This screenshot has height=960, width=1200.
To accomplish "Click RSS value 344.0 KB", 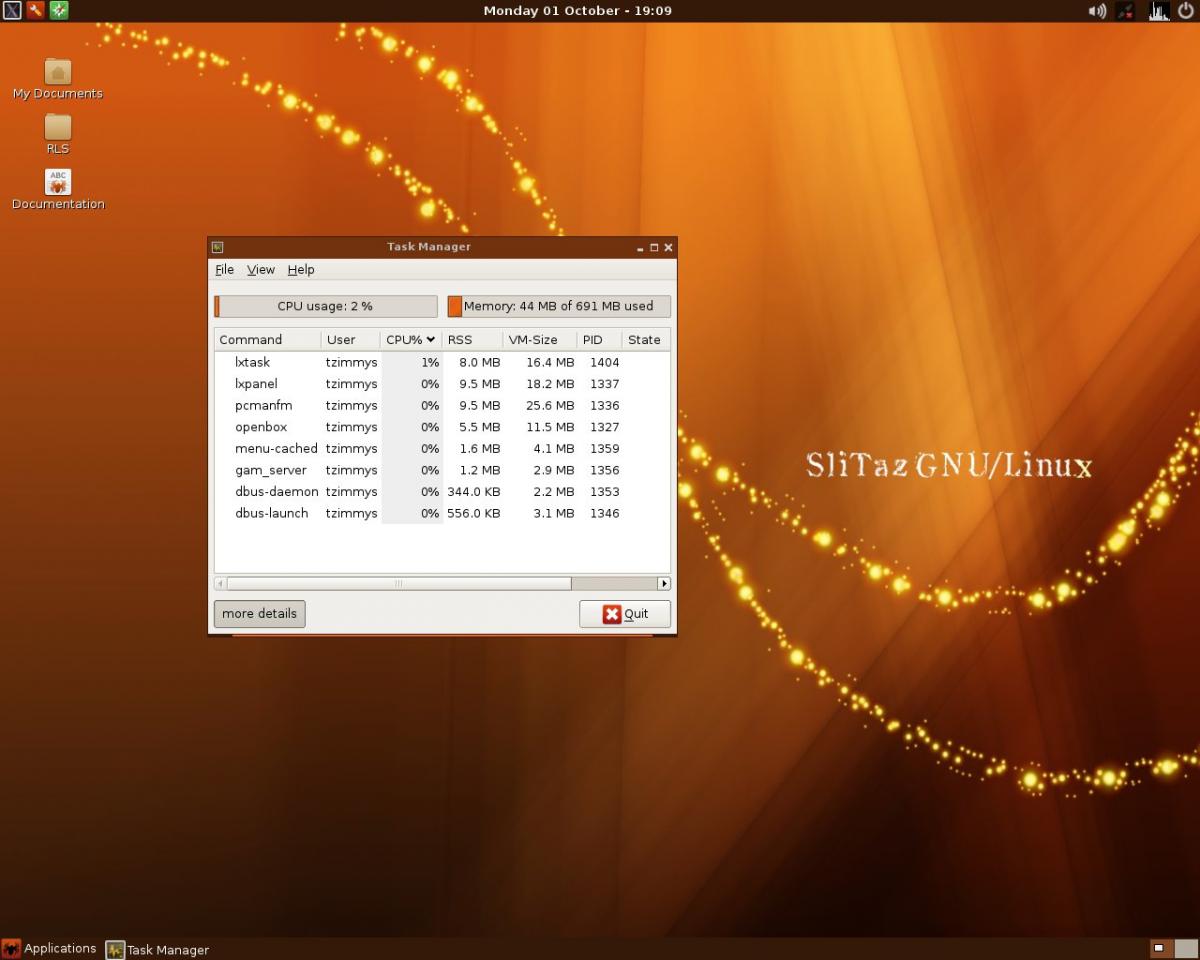I will [x=474, y=492].
